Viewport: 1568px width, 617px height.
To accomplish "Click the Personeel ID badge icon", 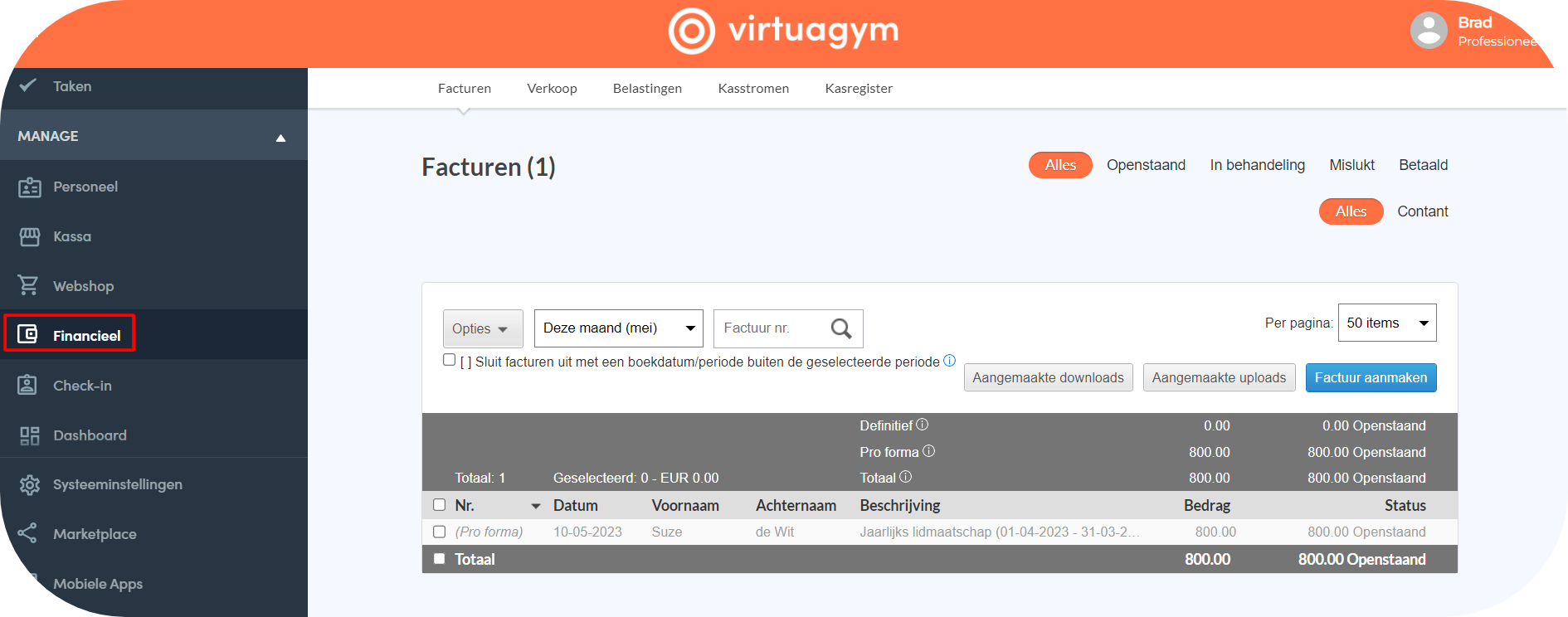I will coord(30,187).
